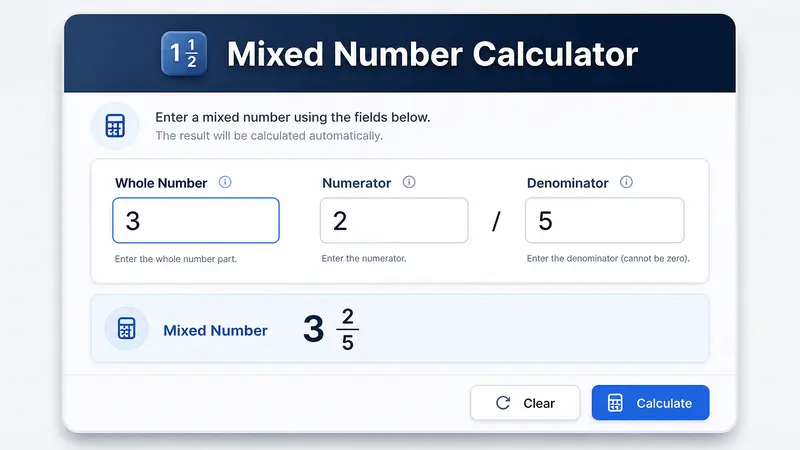Click the Mixed Number Calculator title
The image size is (800, 450).
432,54
